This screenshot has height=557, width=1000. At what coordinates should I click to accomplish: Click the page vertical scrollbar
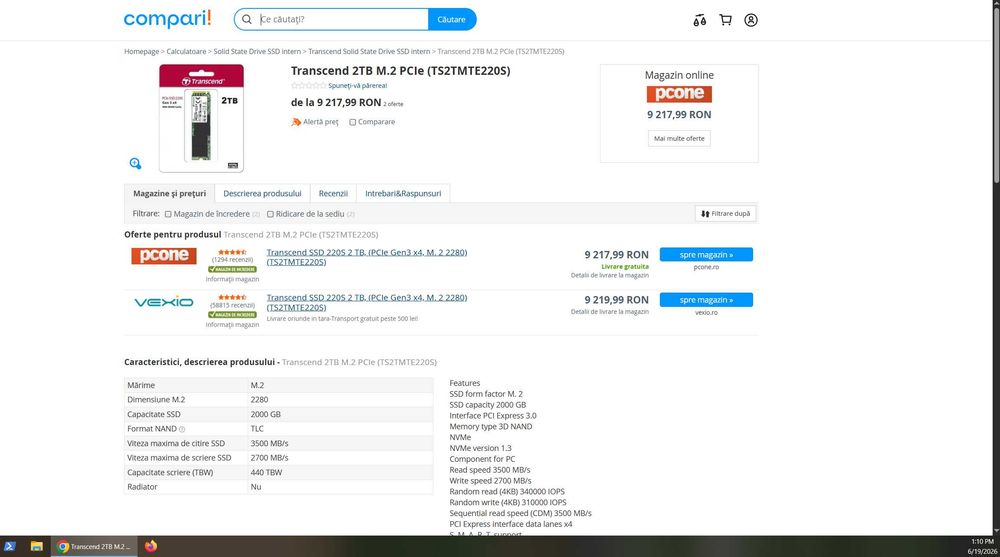point(995,96)
